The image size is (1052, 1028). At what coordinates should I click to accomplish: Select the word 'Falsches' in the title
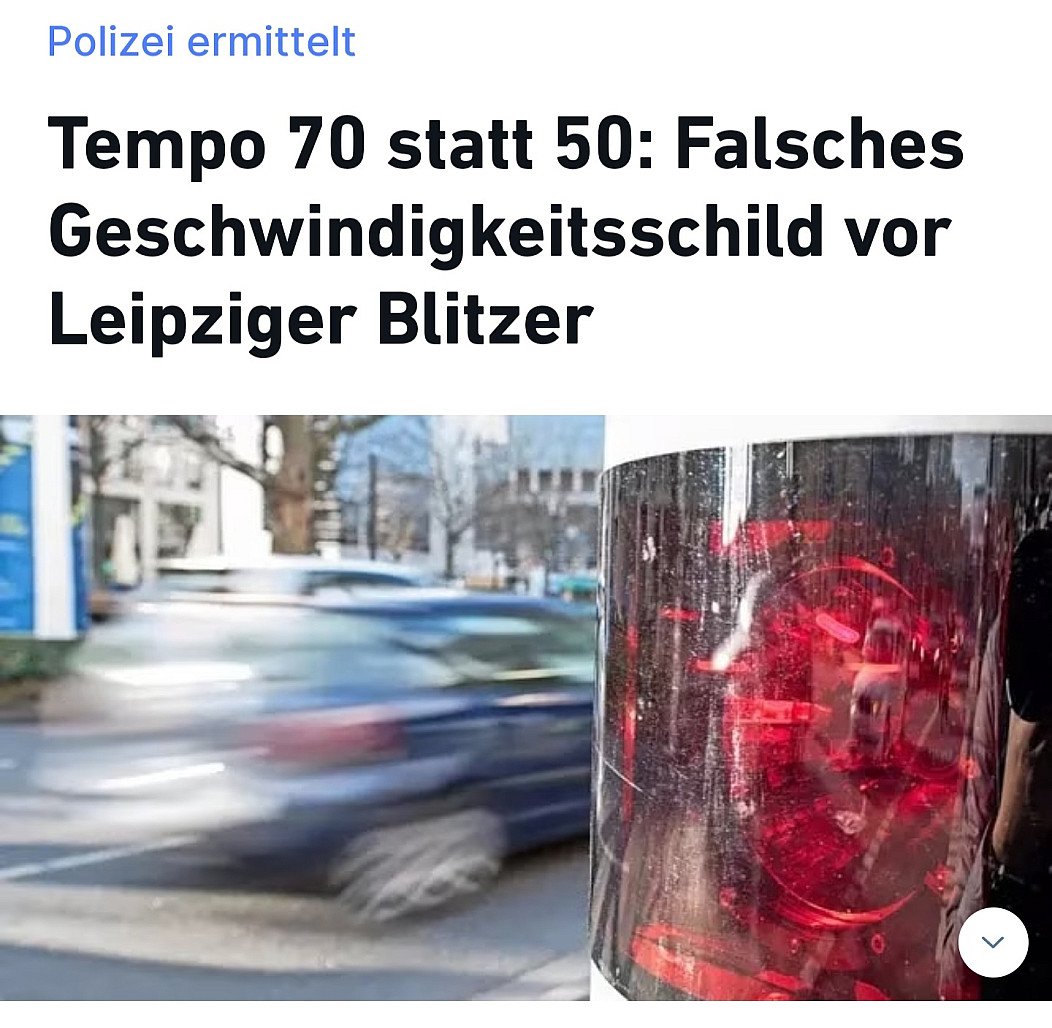coord(820,144)
